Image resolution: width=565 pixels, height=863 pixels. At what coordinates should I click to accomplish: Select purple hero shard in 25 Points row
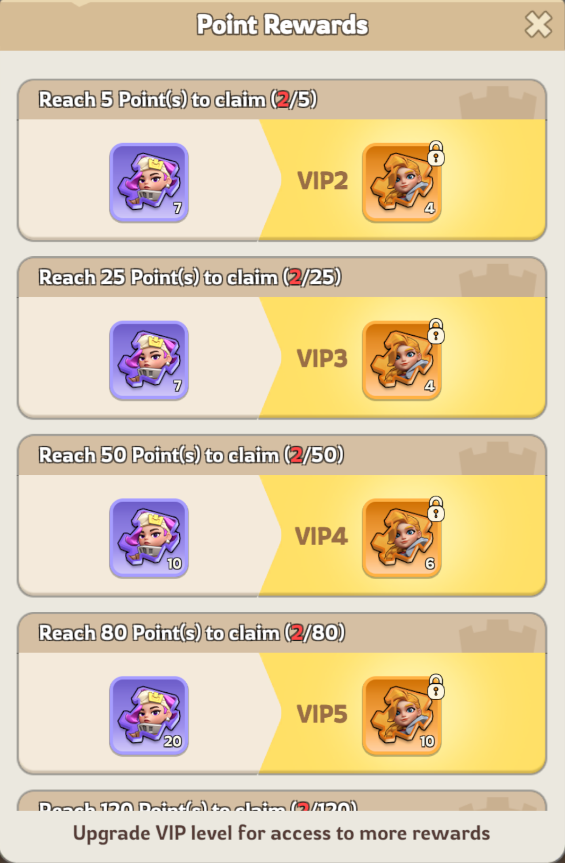[x=149, y=361]
